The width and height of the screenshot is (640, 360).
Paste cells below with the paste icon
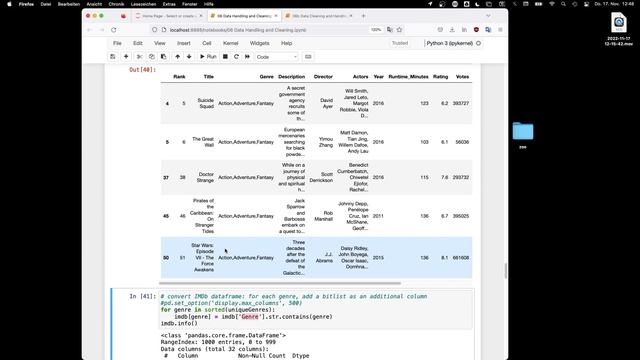point(163,57)
